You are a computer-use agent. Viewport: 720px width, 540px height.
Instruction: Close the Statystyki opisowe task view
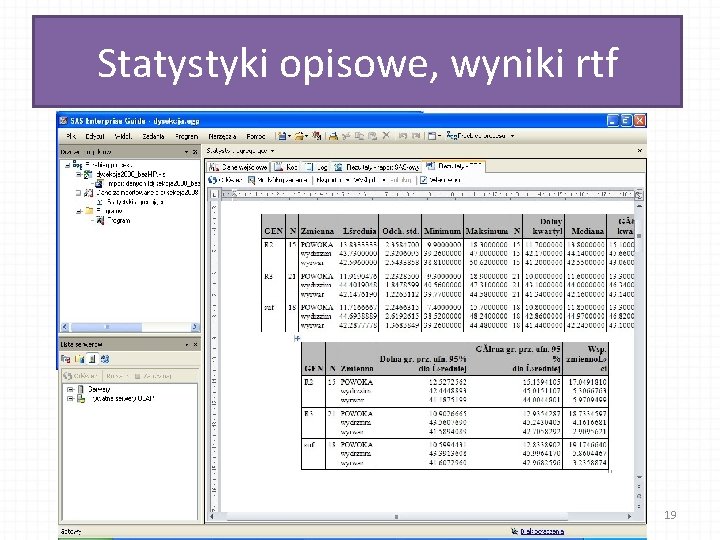tap(640, 151)
